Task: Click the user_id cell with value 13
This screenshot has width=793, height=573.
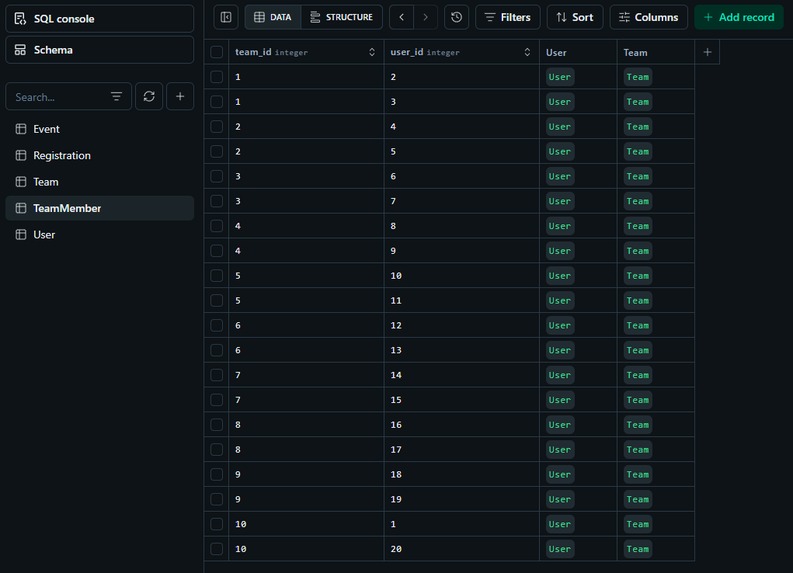Action: coord(462,350)
